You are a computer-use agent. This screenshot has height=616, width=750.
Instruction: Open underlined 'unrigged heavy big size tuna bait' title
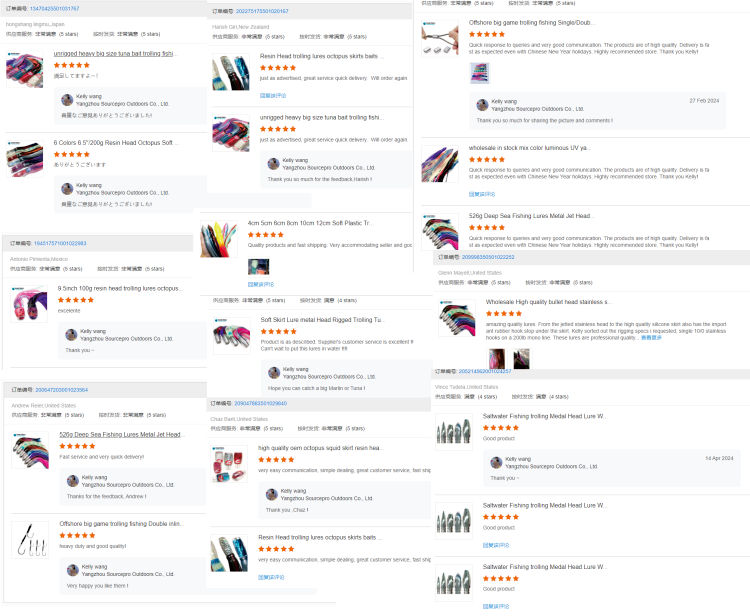pyautogui.click(x=113, y=54)
